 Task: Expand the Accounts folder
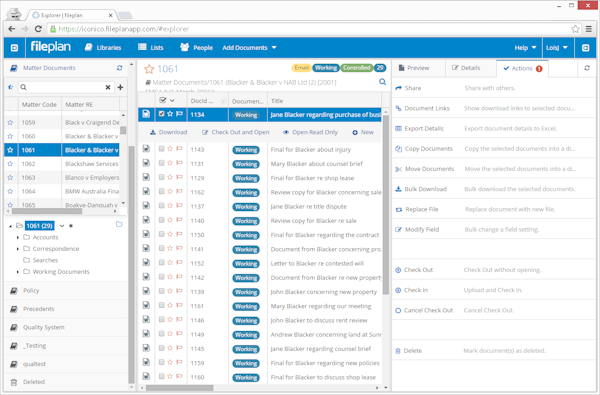click(x=18, y=238)
